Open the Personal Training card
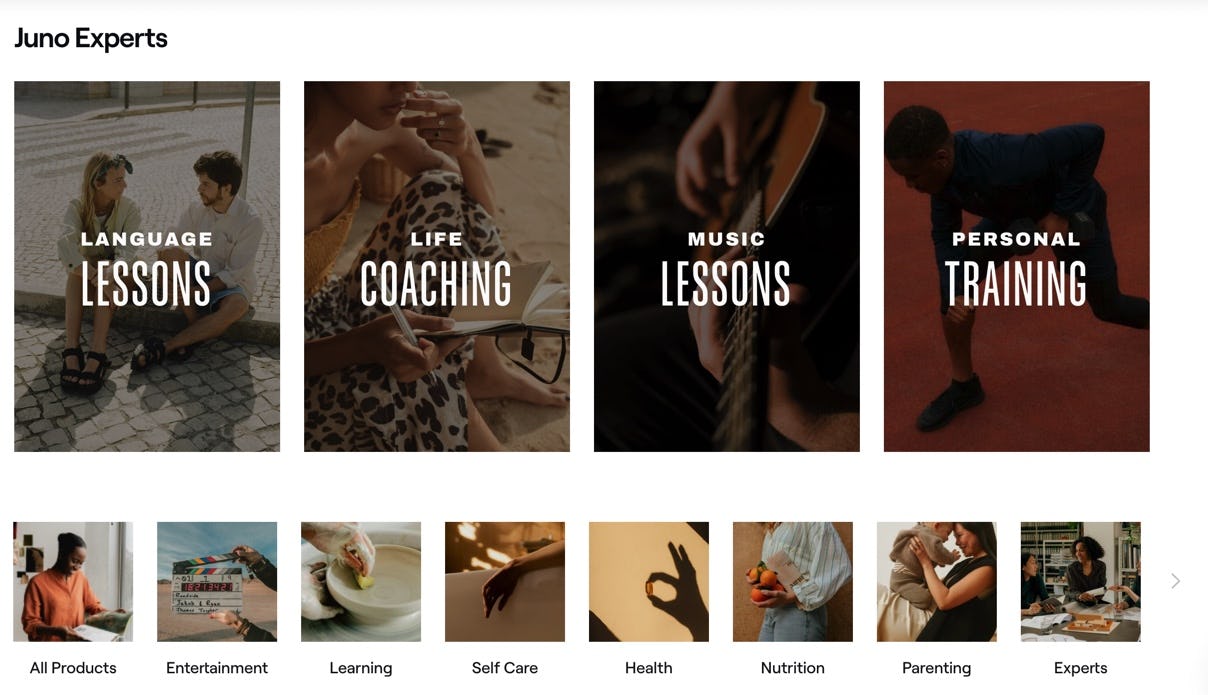This screenshot has height=695, width=1208. pyautogui.click(x=1017, y=266)
